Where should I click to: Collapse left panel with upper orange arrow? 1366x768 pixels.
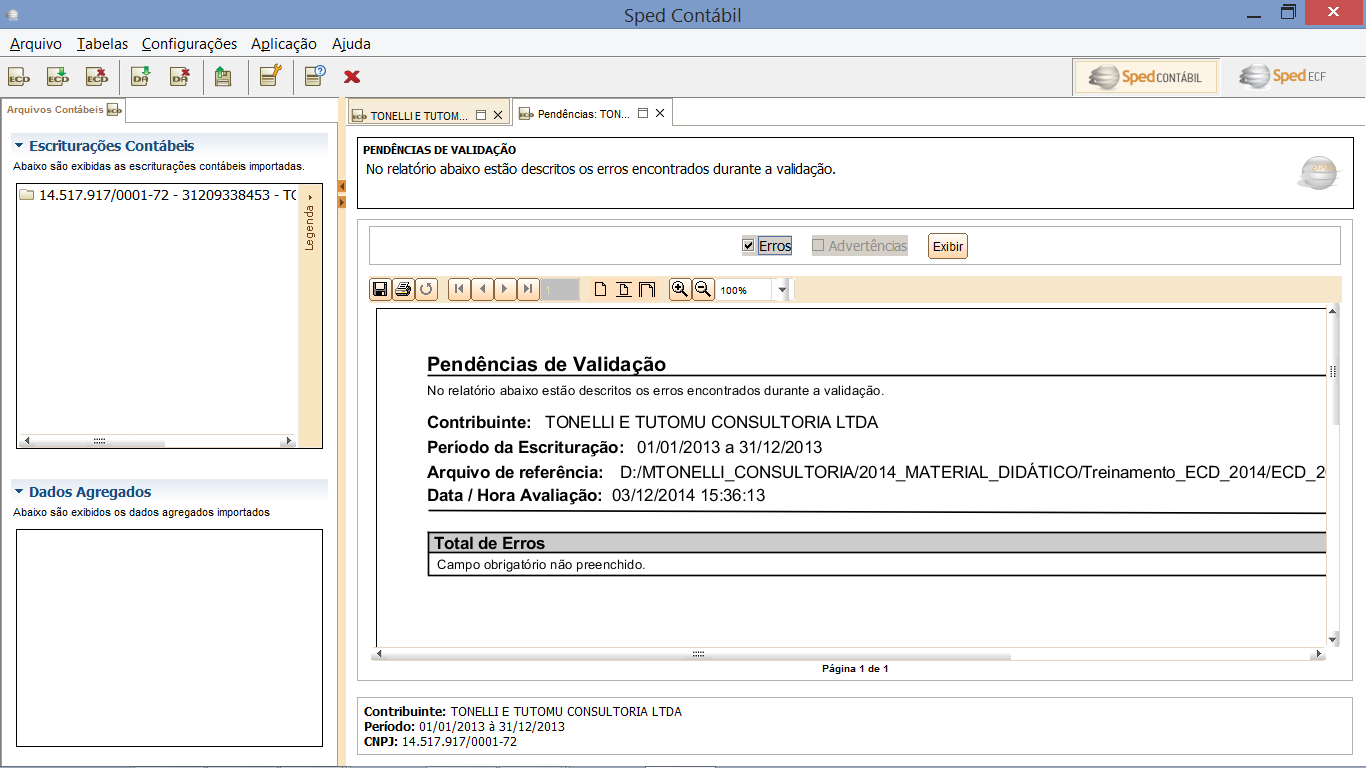pos(342,186)
